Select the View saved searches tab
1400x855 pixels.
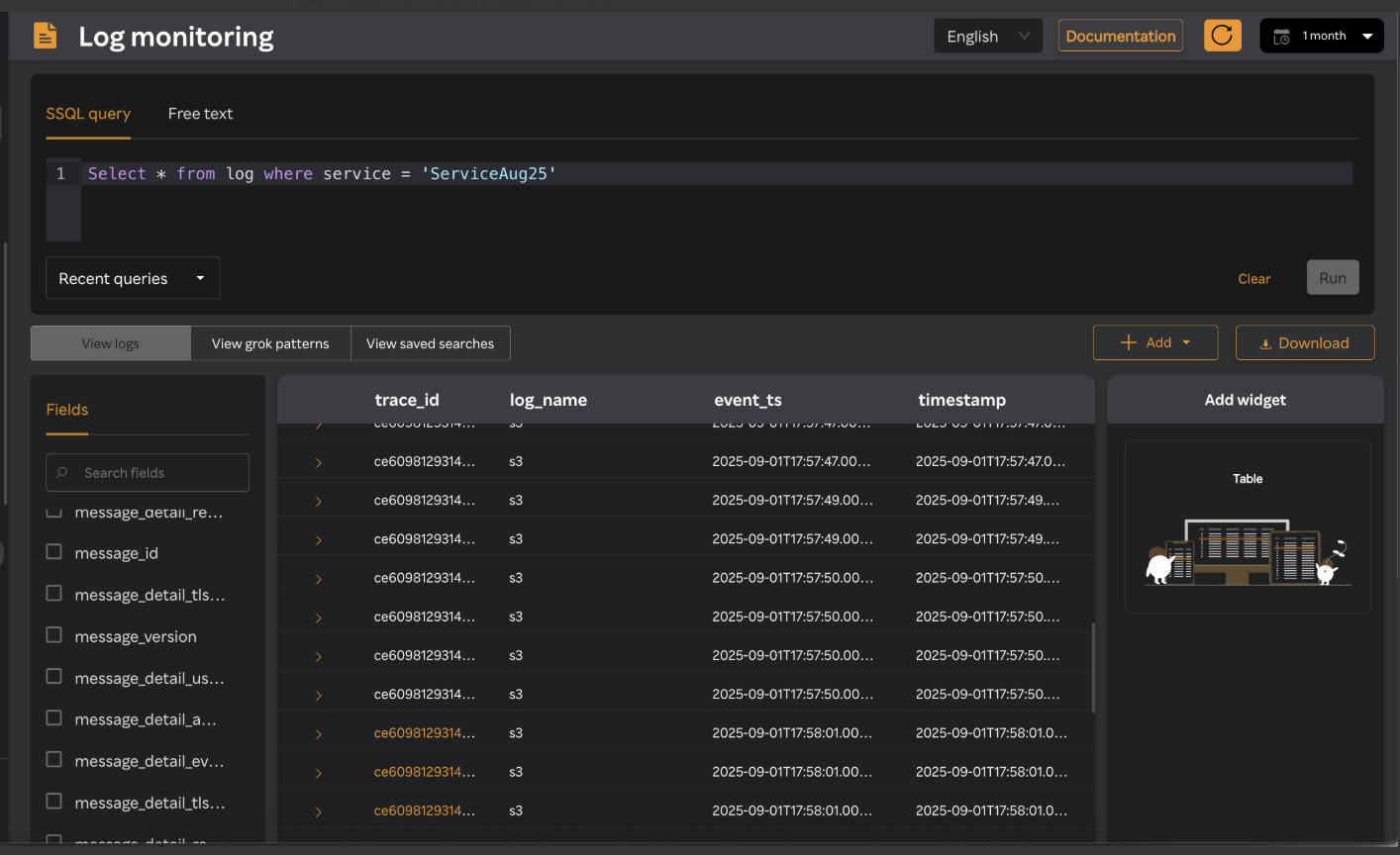click(430, 343)
